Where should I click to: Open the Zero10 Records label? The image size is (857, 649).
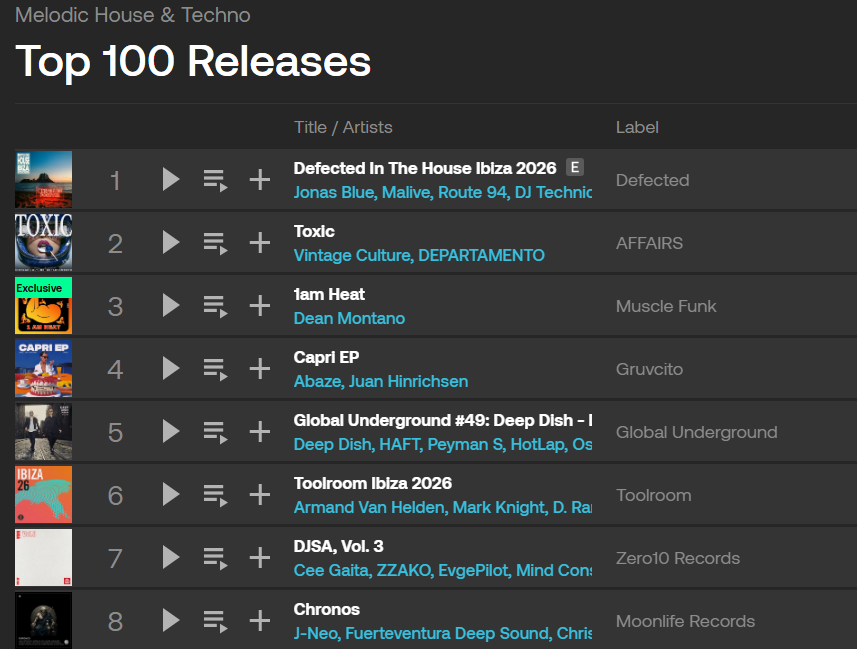(x=678, y=558)
